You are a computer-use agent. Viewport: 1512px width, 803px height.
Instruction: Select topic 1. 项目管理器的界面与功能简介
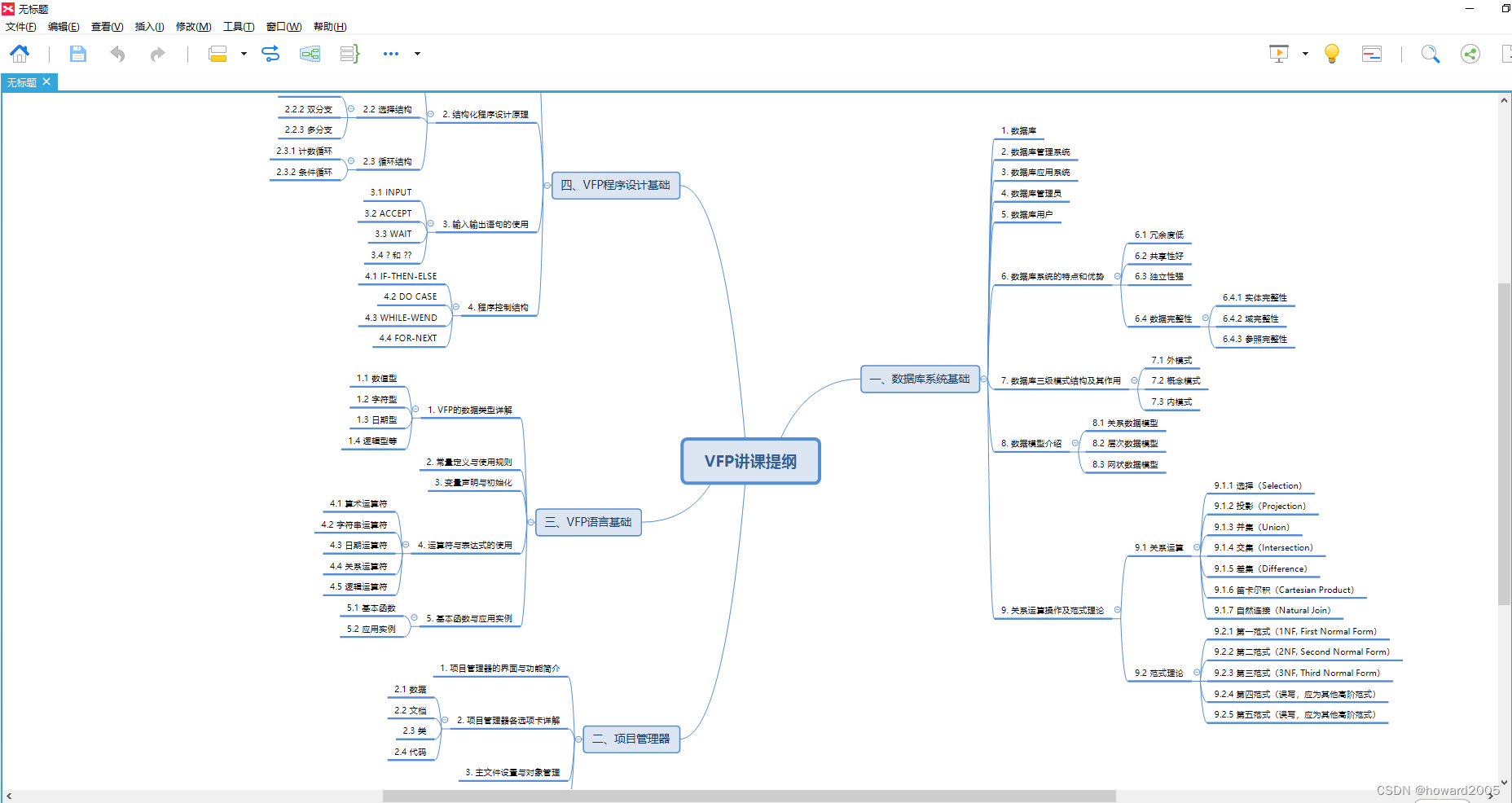point(500,669)
